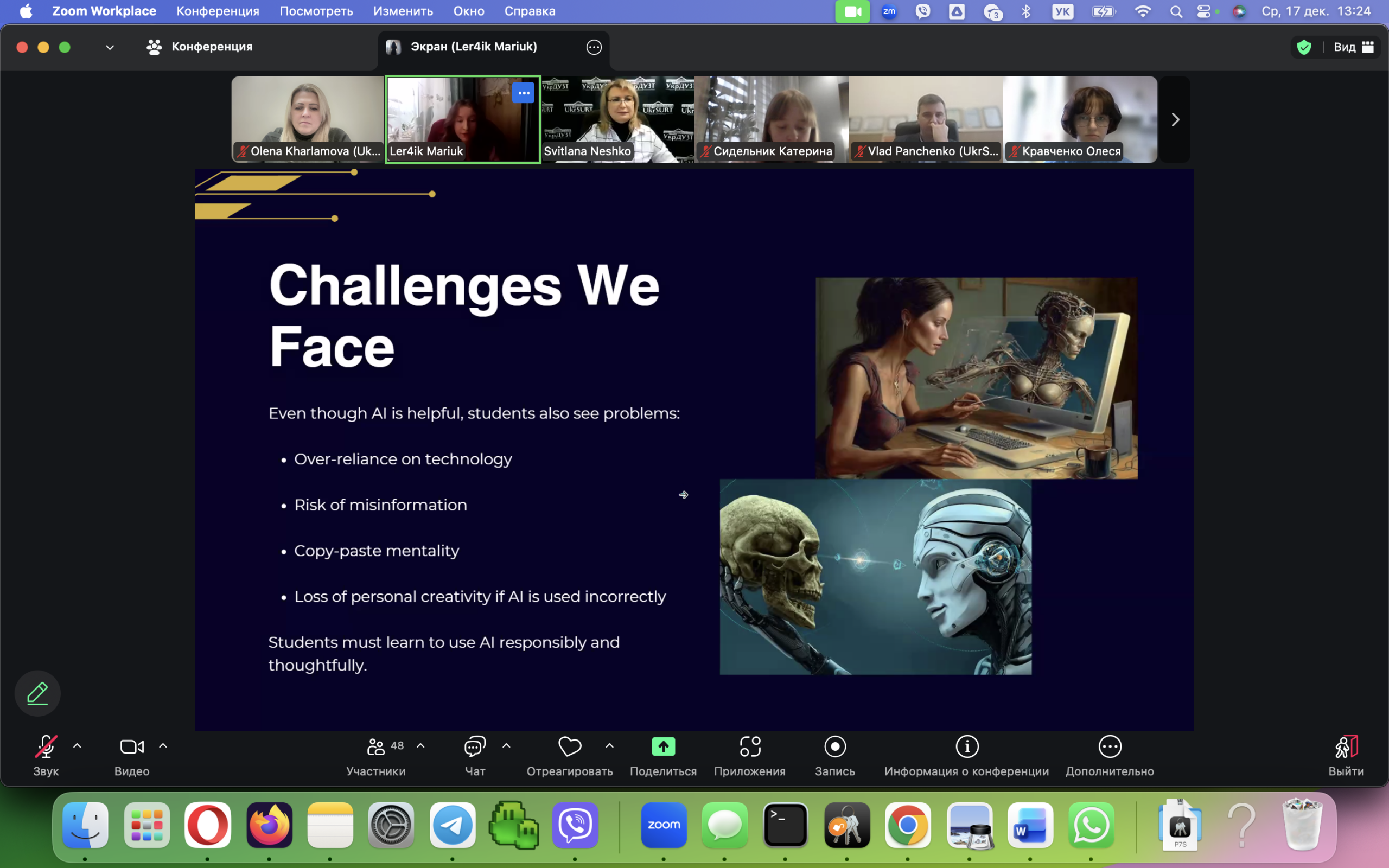
Task: Unmute the microphone (Звук)
Action: [46, 747]
